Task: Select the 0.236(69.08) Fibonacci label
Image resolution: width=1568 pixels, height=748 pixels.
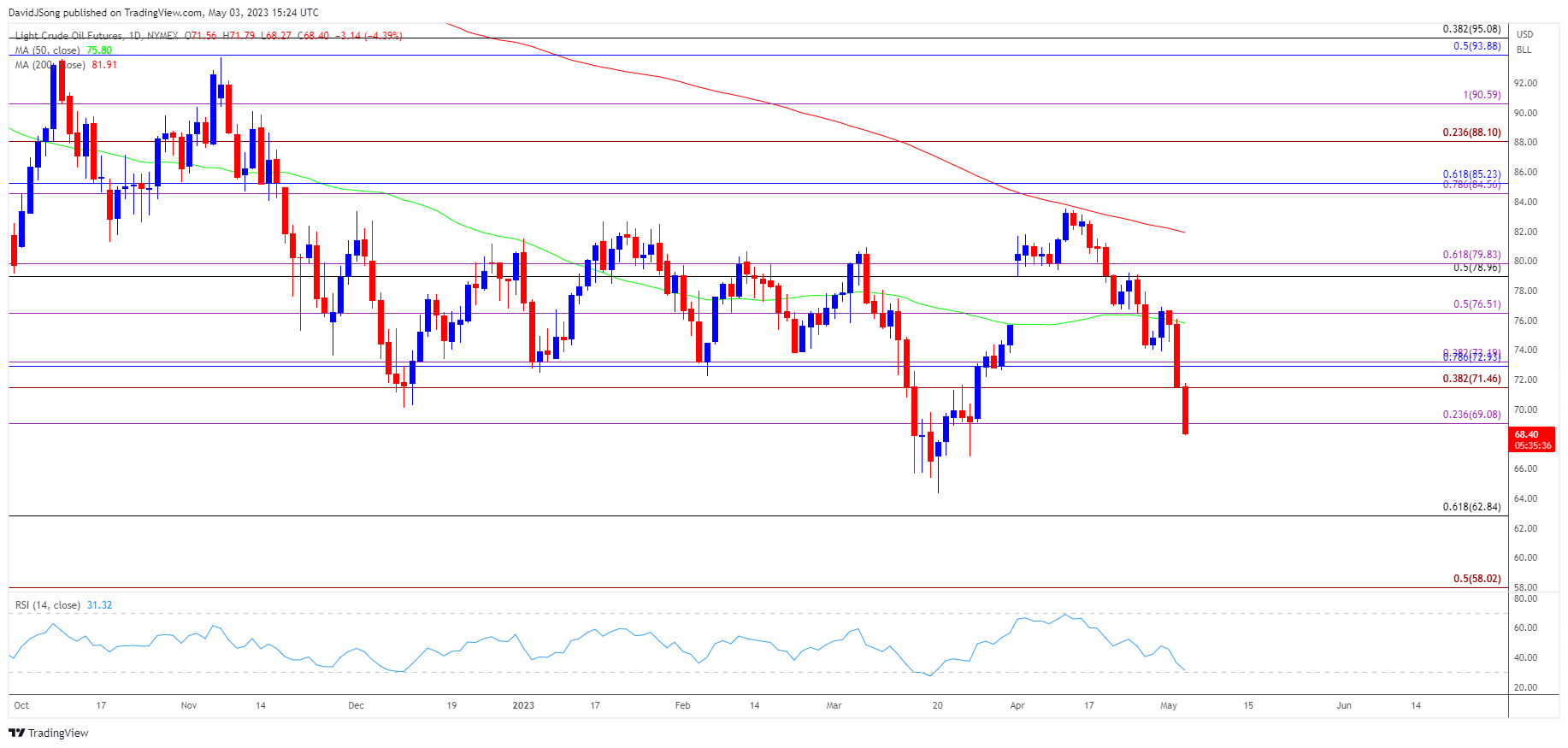Action: point(1471,415)
